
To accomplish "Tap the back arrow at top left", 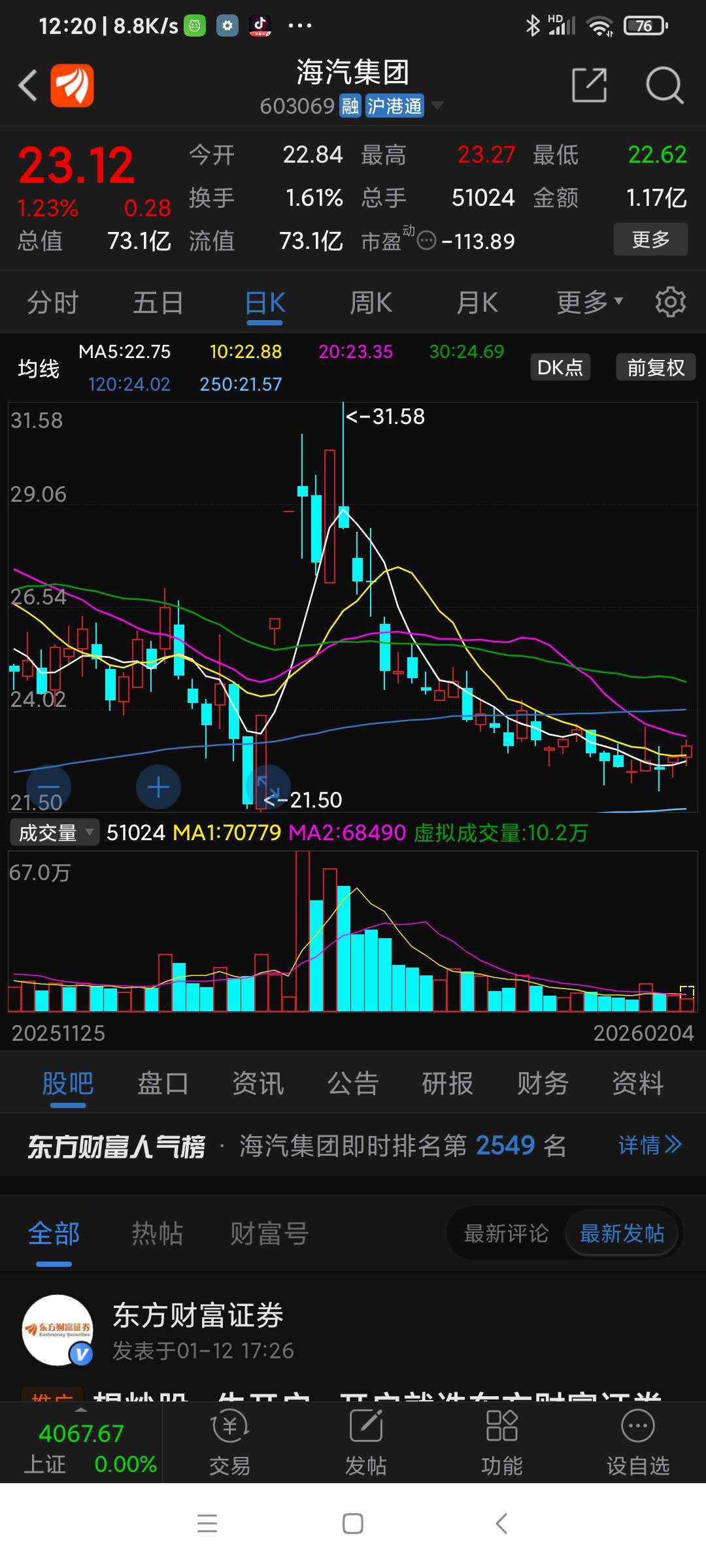I will (x=27, y=86).
